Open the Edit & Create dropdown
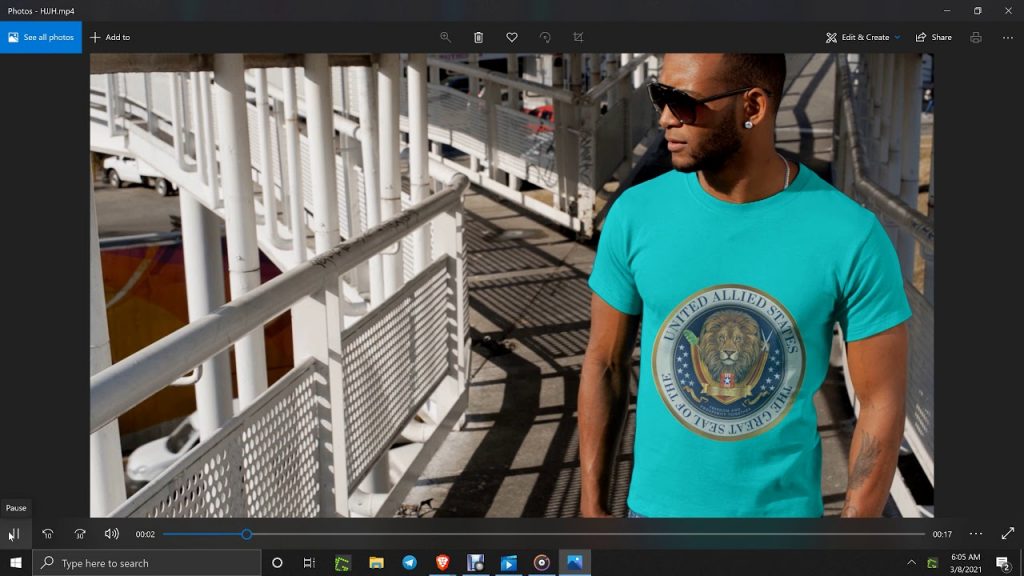This screenshot has width=1024, height=576. pos(863,37)
